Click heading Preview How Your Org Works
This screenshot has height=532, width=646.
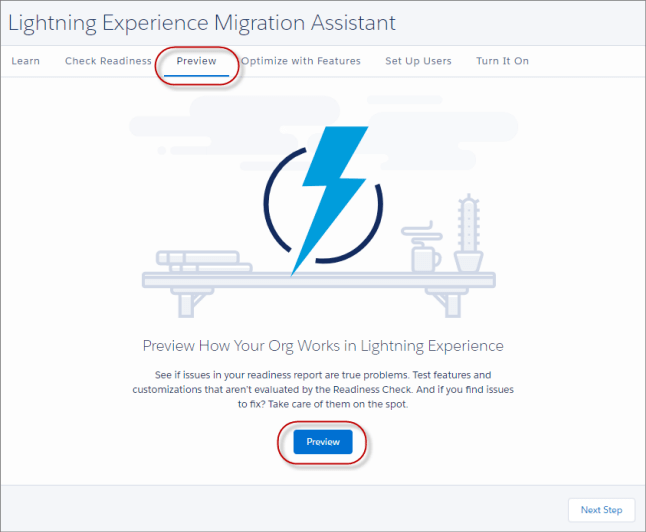coord(323,346)
